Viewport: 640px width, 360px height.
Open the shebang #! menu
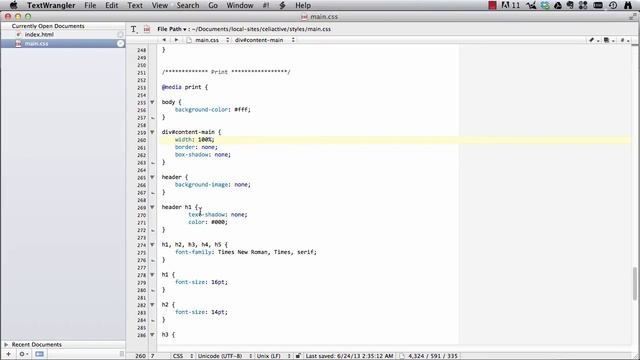coord(266,5)
